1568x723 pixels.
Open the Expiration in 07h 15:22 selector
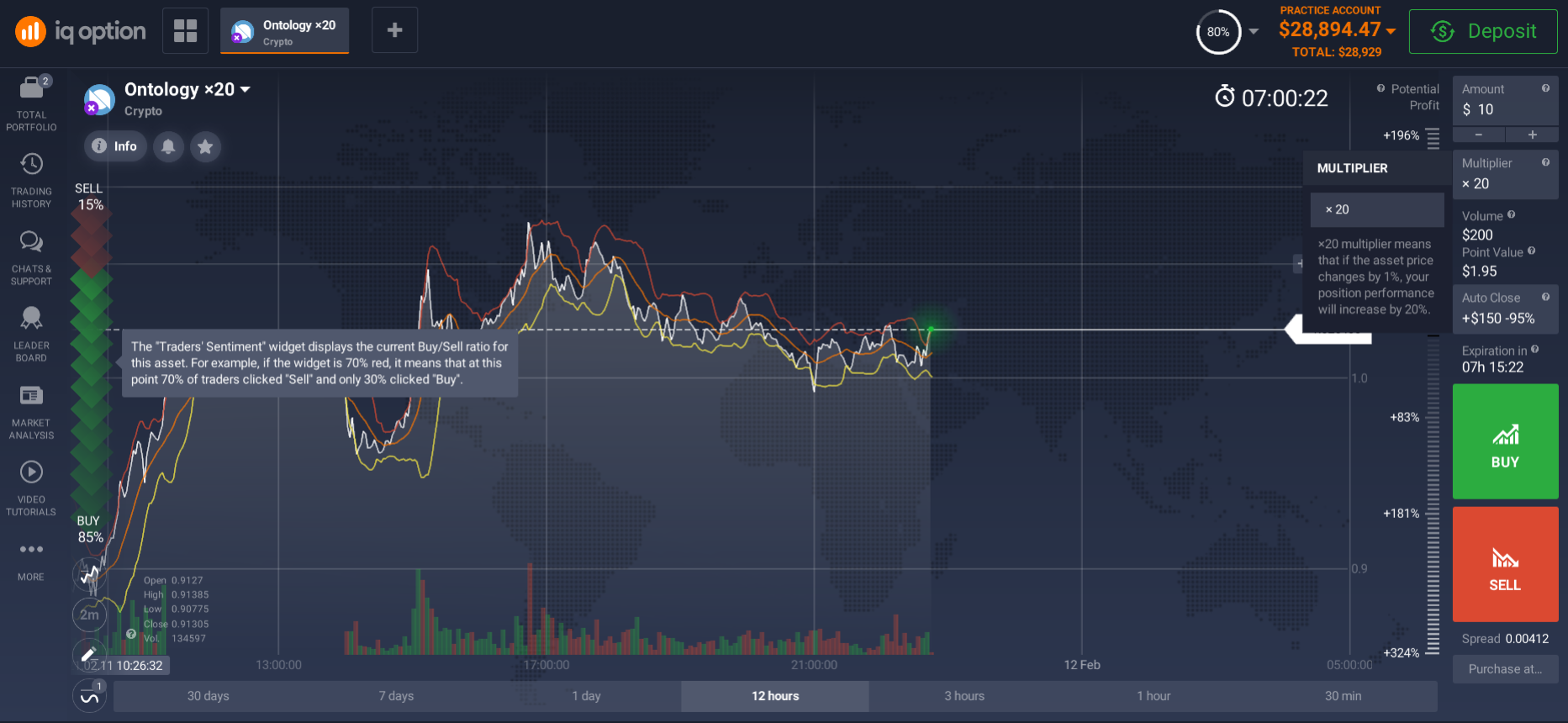coord(1505,359)
